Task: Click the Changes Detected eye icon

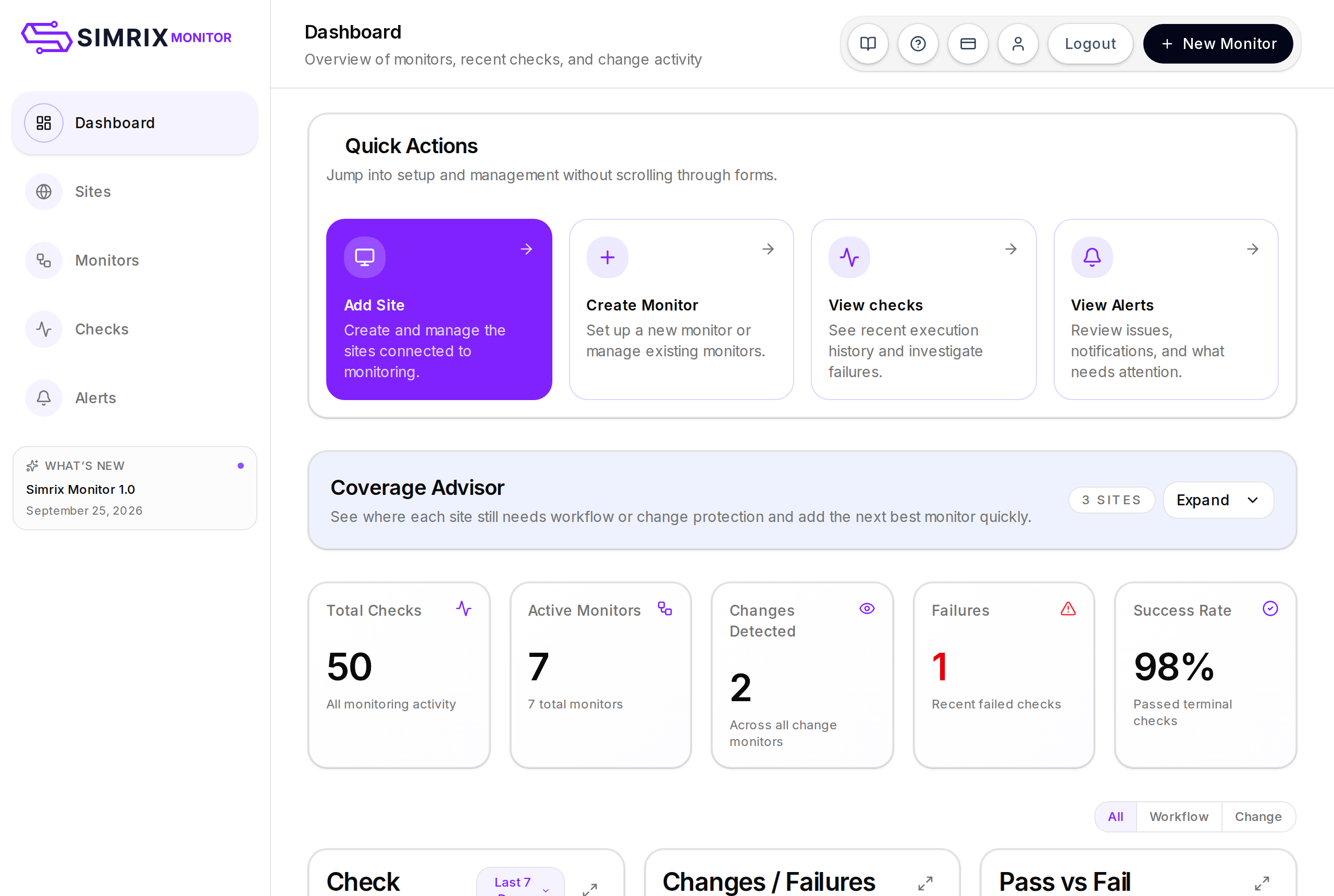Action: click(x=867, y=608)
